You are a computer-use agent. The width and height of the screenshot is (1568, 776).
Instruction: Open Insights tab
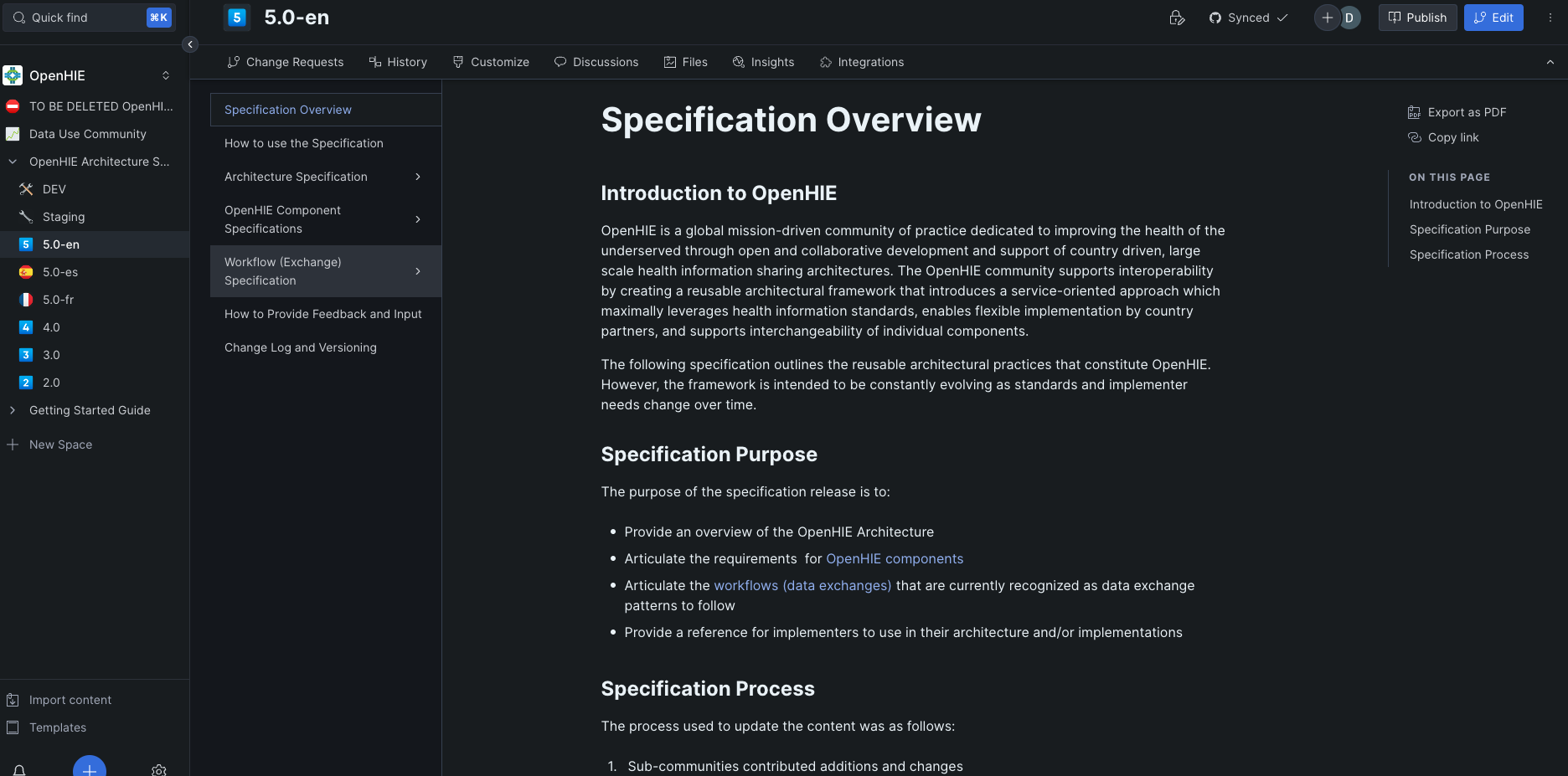763,62
